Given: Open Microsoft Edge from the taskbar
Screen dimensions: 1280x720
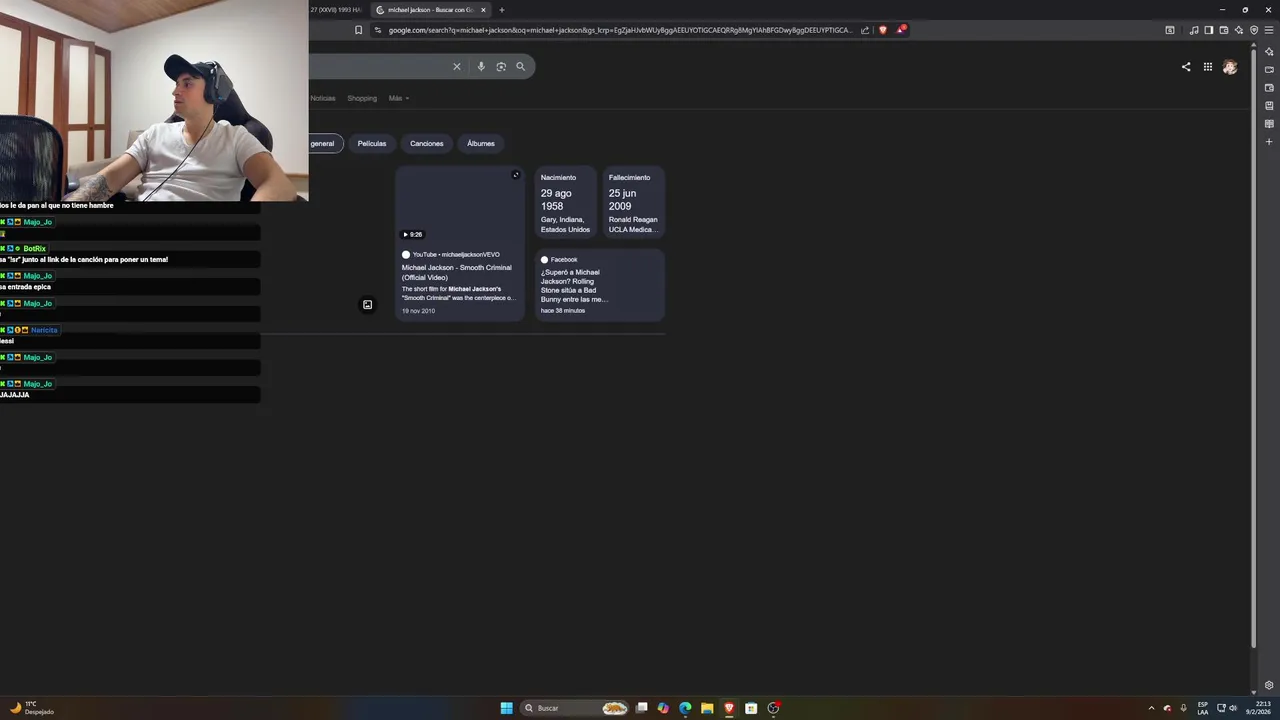Looking at the screenshot, I should tap(685, 708).
